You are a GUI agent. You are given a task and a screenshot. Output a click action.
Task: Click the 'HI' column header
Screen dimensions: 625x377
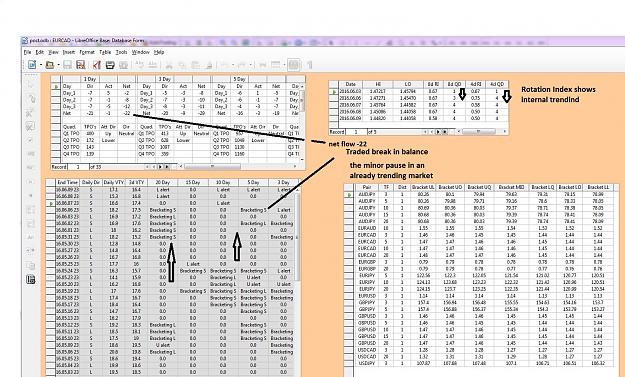pyautogui.click(x=377, y=84)
